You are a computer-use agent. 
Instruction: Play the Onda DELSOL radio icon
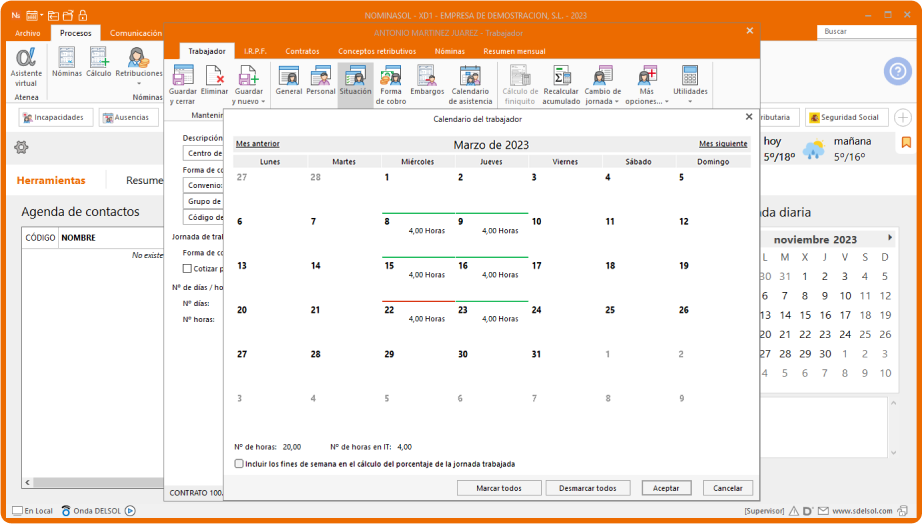tap(131, 510)
